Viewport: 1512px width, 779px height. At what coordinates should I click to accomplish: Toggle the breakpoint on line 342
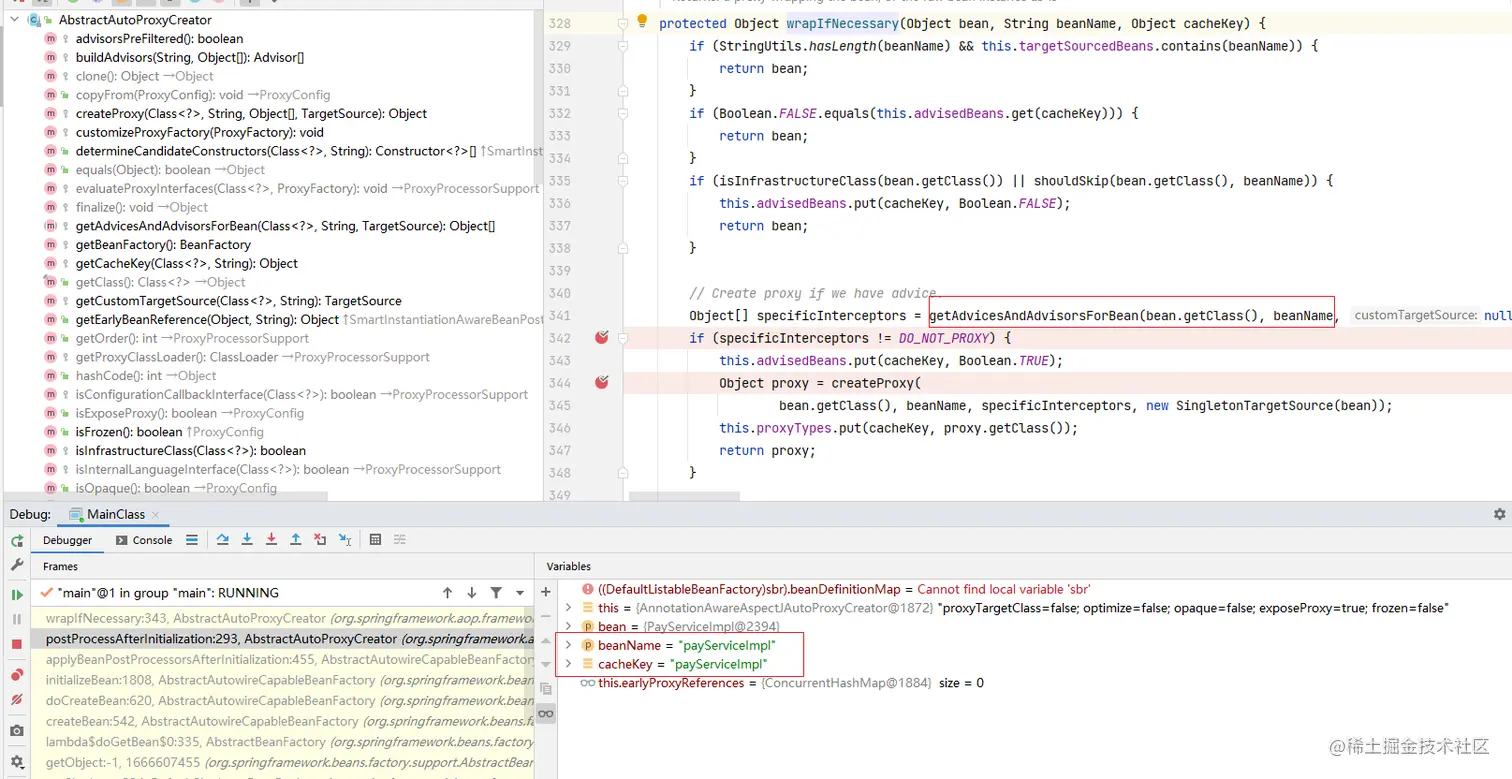click(x=601, y=338)
